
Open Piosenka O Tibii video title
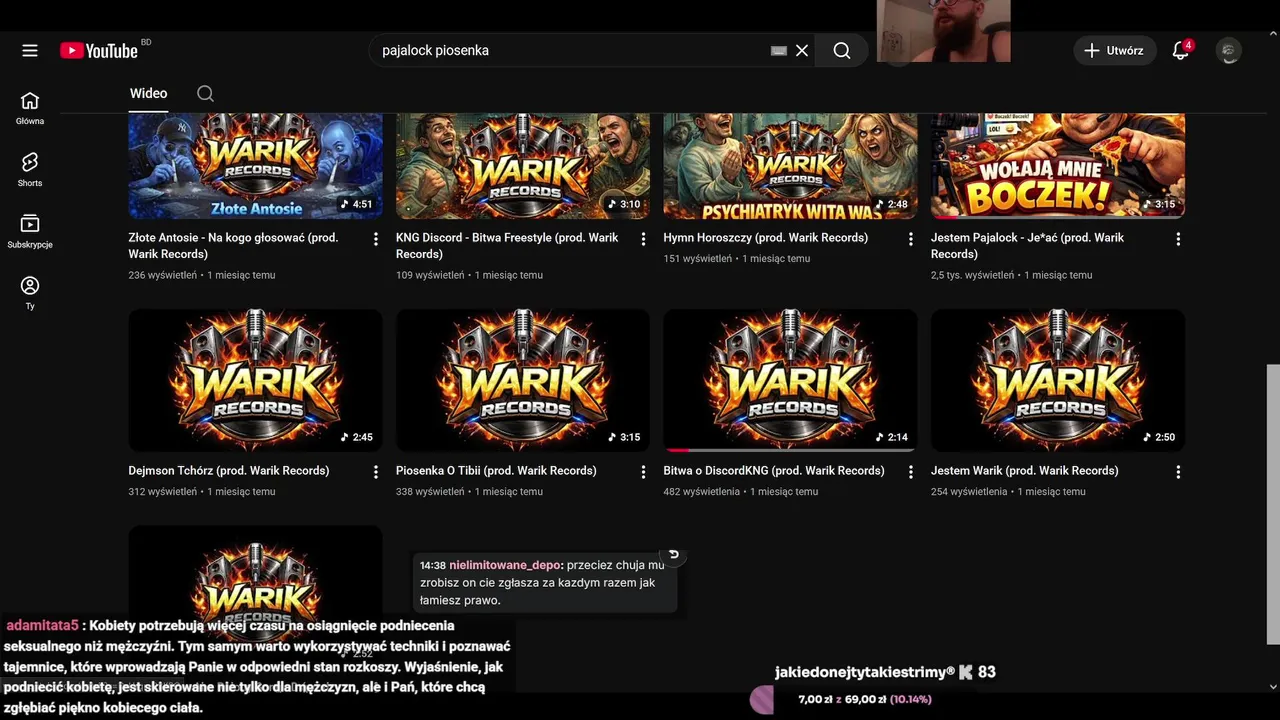(496, 471)
